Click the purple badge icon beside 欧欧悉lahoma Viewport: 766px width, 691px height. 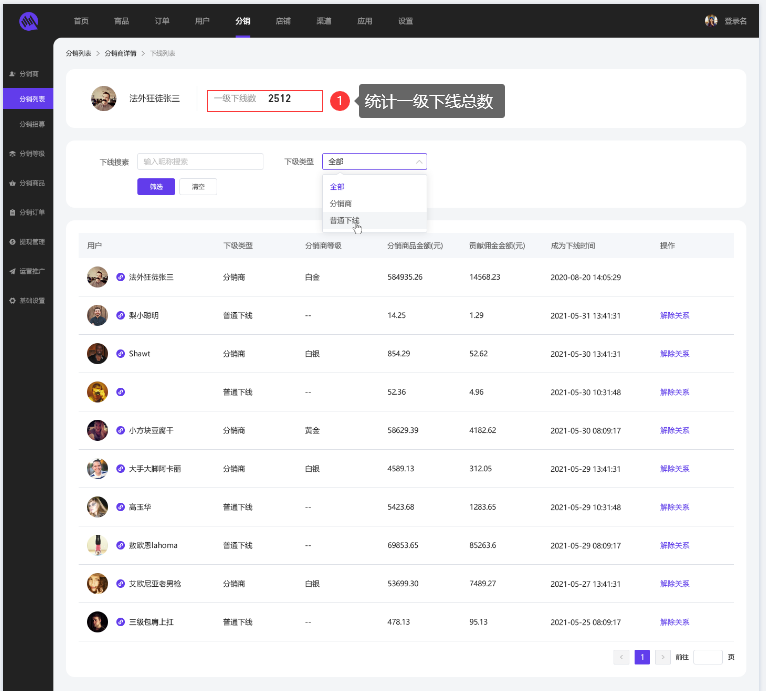120,545
